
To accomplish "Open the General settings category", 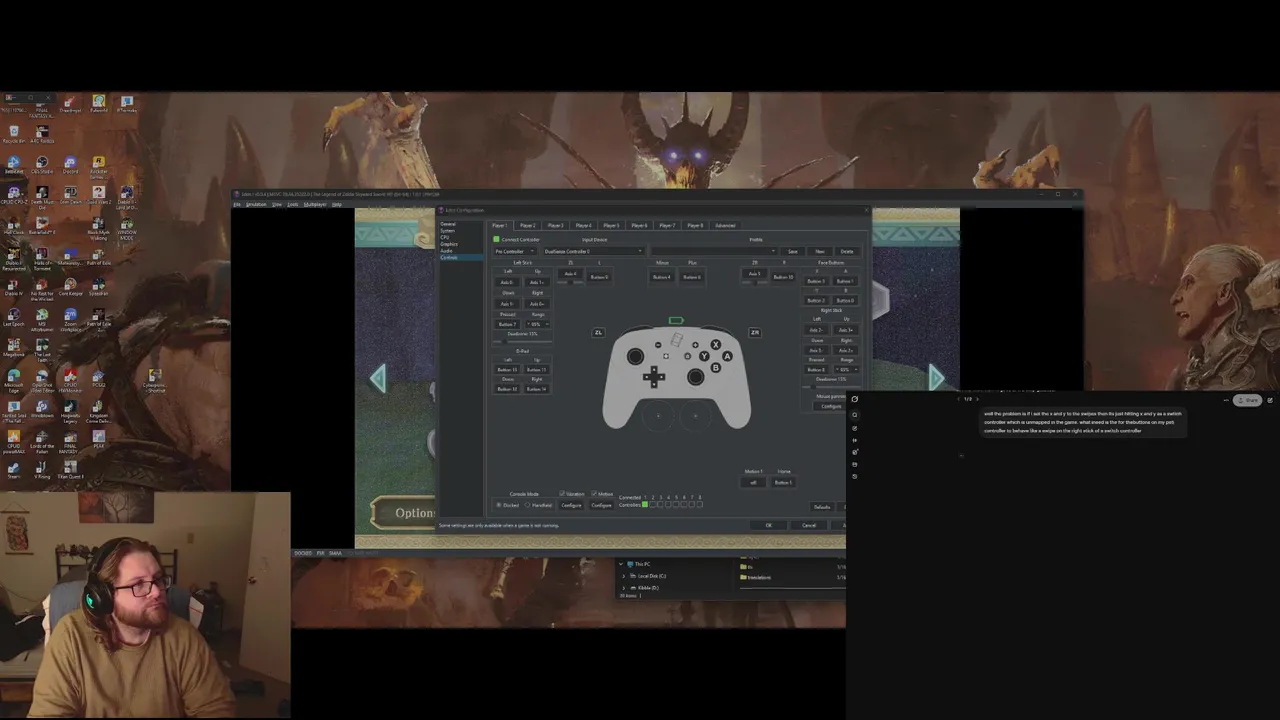I will [448, 224].
